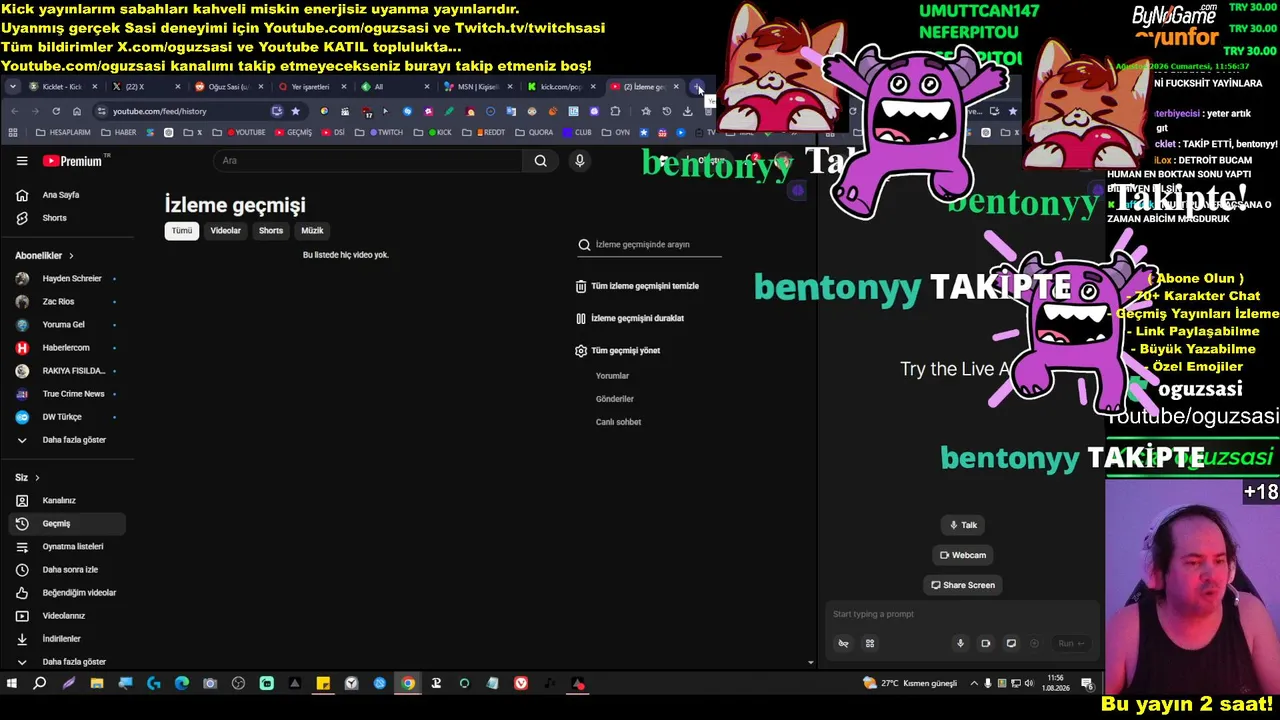Image resolution: width=1280 pixels, height=720 pixels.
Task: Open the Haberlercom channel
Action: 68,348
